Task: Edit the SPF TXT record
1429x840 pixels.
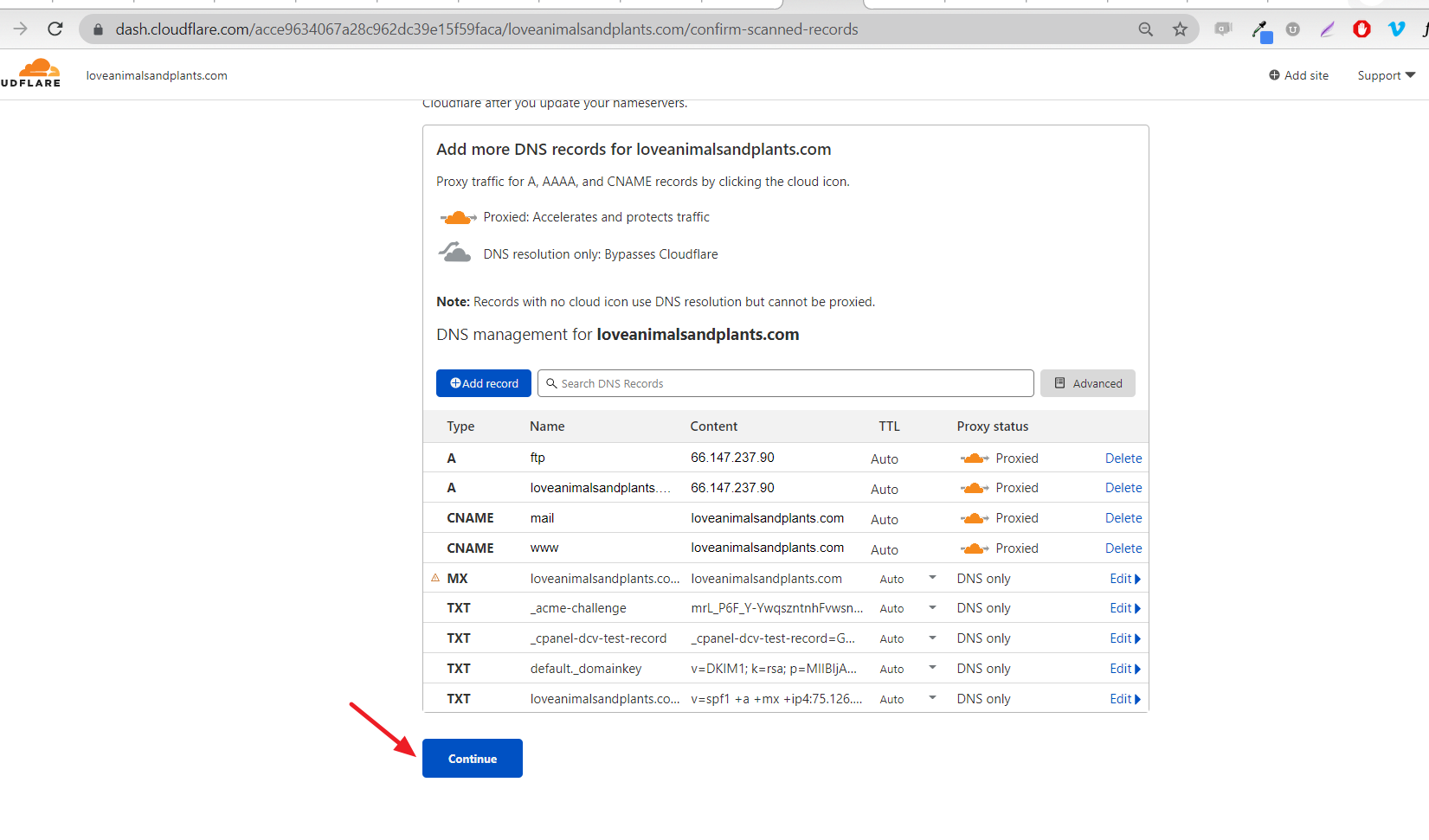Action: tap(1125, 699)
